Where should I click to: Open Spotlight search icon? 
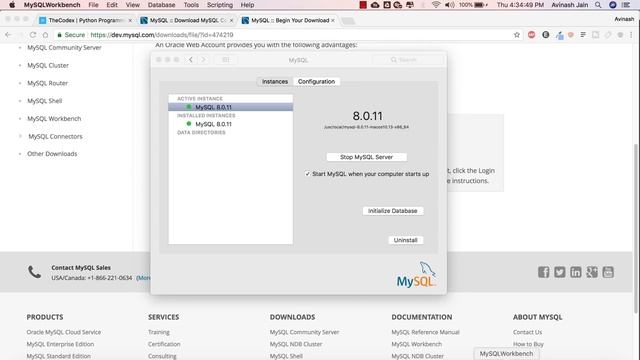598,5
